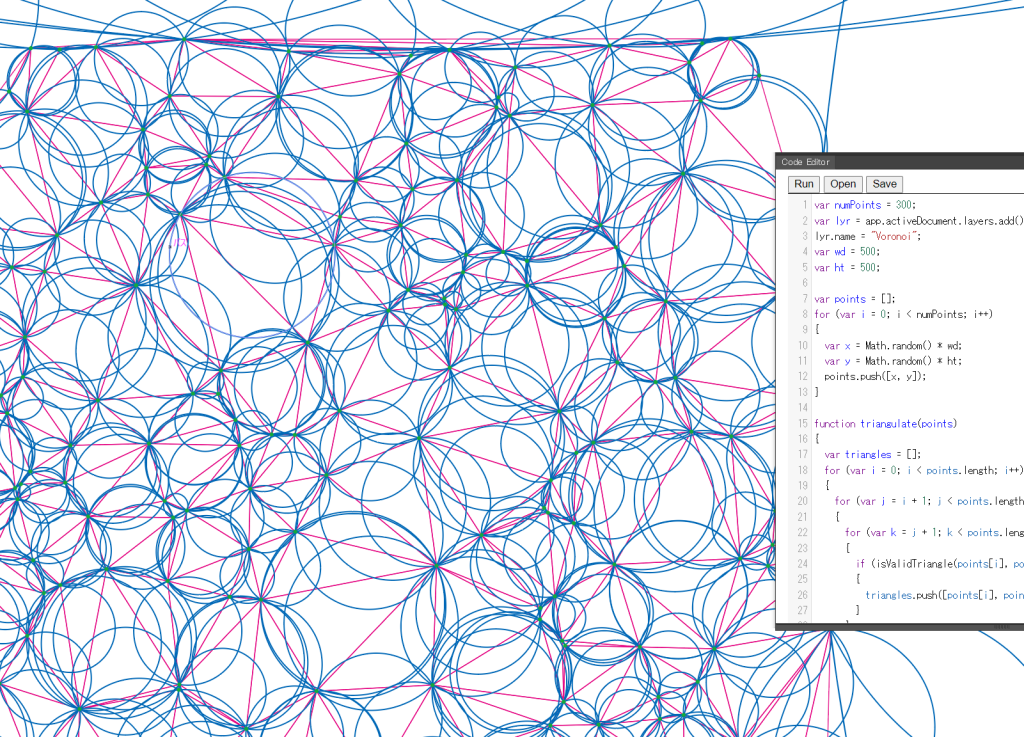Select the 'var wd = 500;' line

[x=847, y=252]
